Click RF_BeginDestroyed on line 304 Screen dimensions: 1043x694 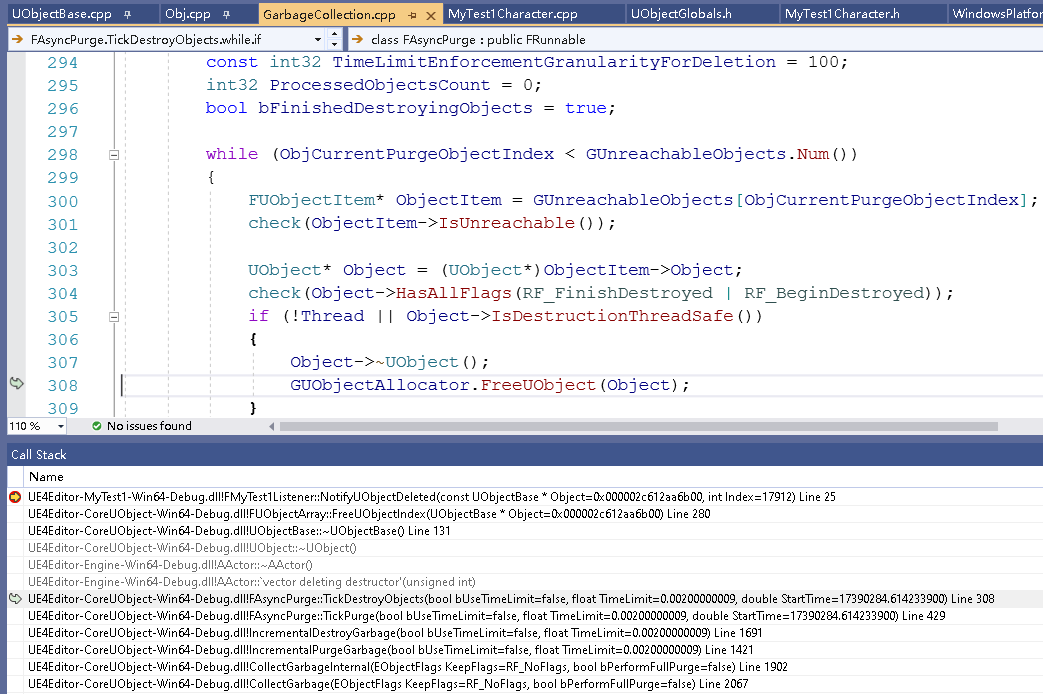pos(834,293)
